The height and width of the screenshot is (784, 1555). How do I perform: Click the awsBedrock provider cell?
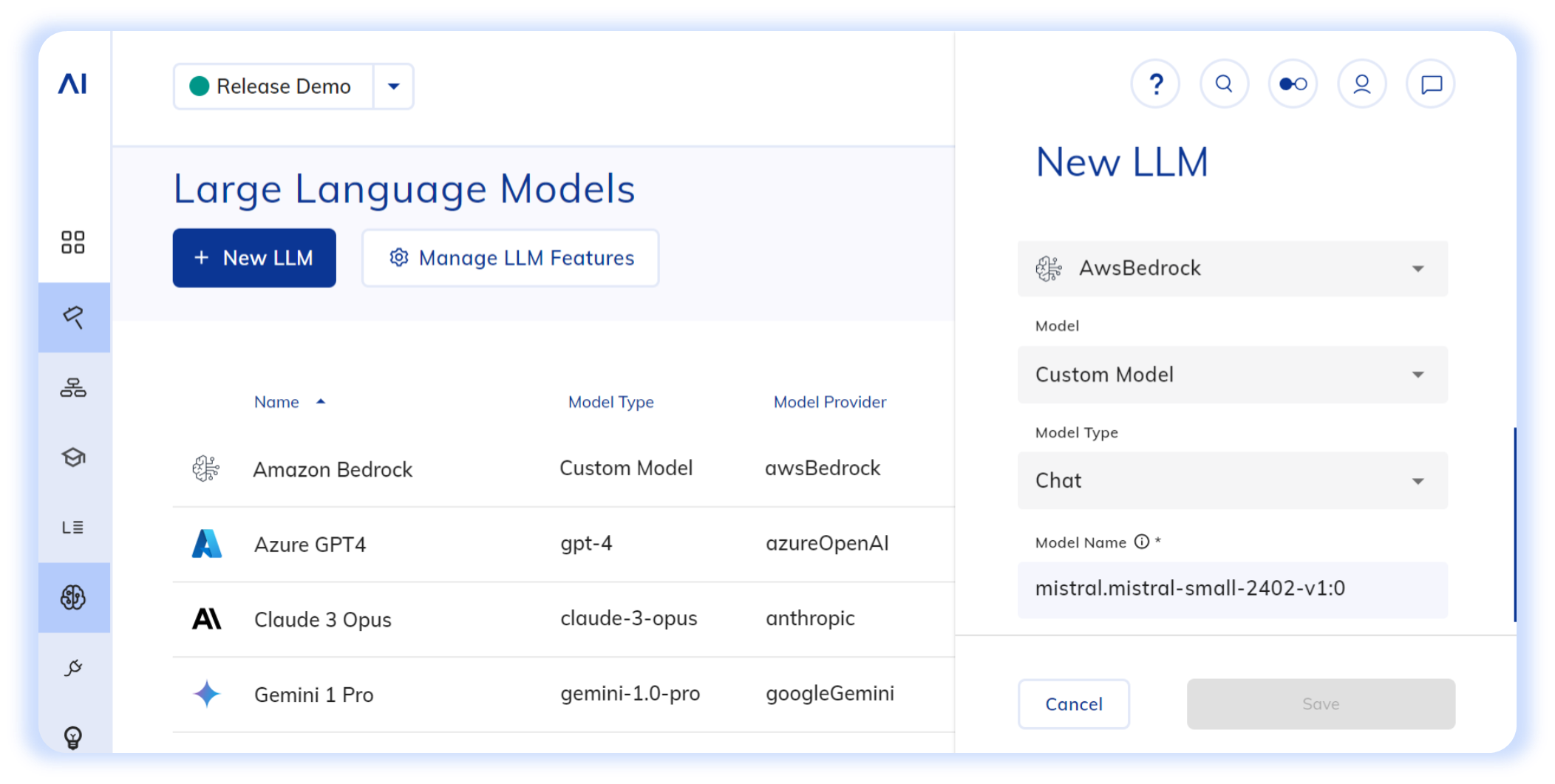(823, 468)
